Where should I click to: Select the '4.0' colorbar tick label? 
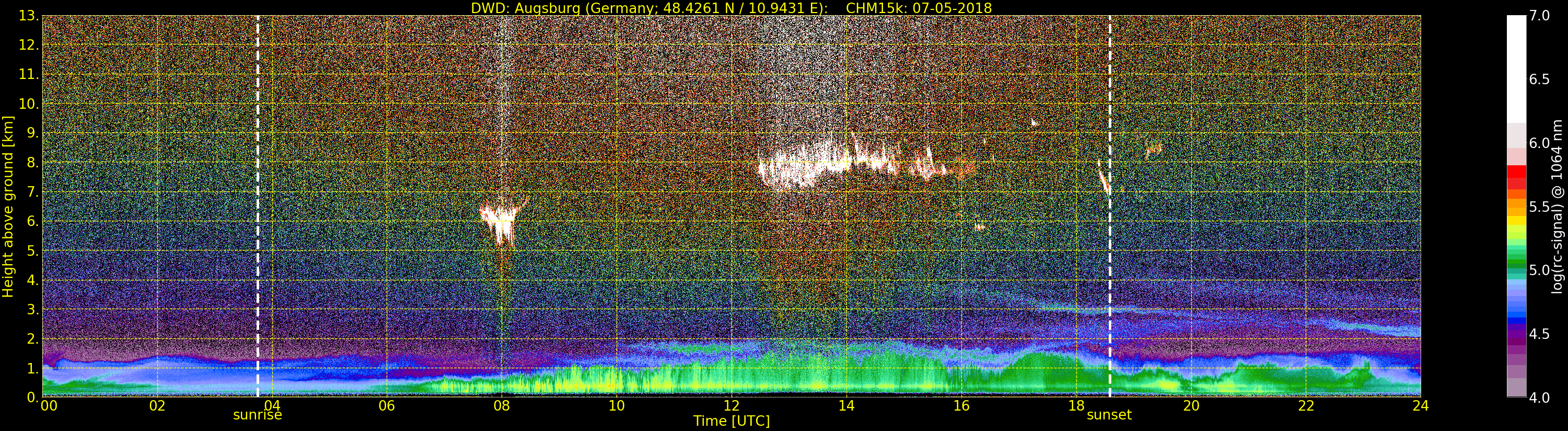pyautogui.click(x=1539, y=398)
